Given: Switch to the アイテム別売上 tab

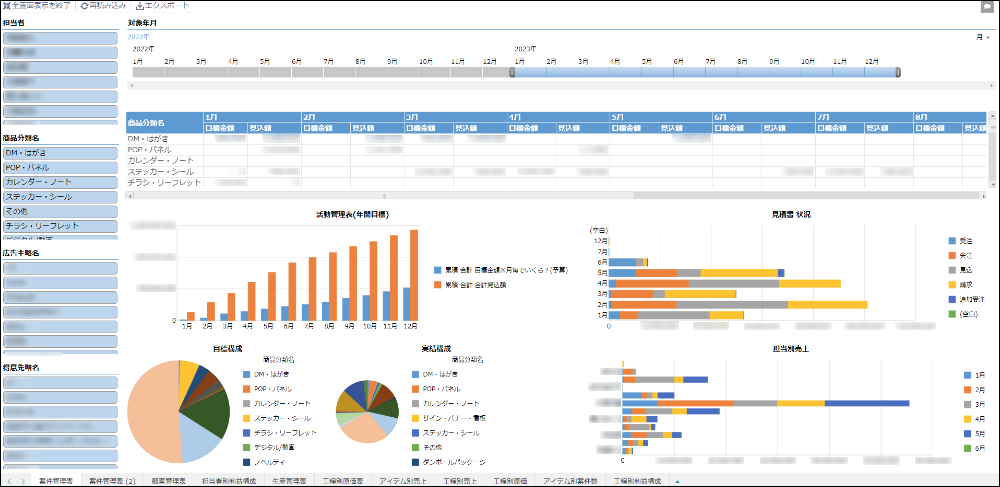Looking at the screenshot, I should point(403,481).
